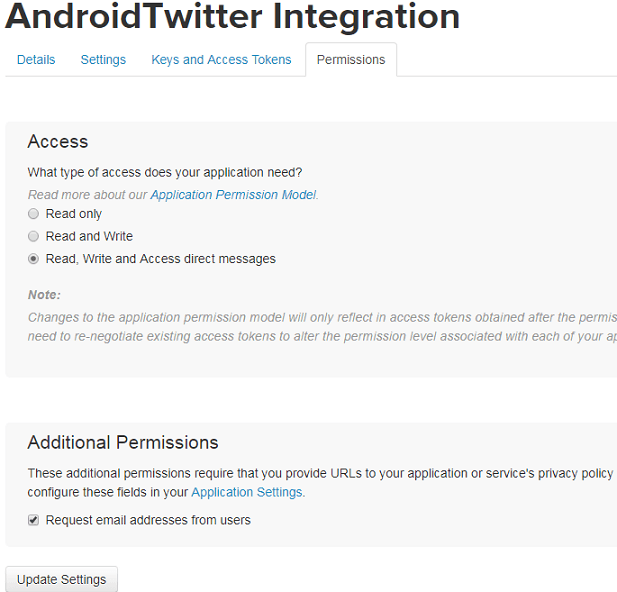Go to Keys and Access Tokens tab
617x592 pixels.
tap(221, 60)
